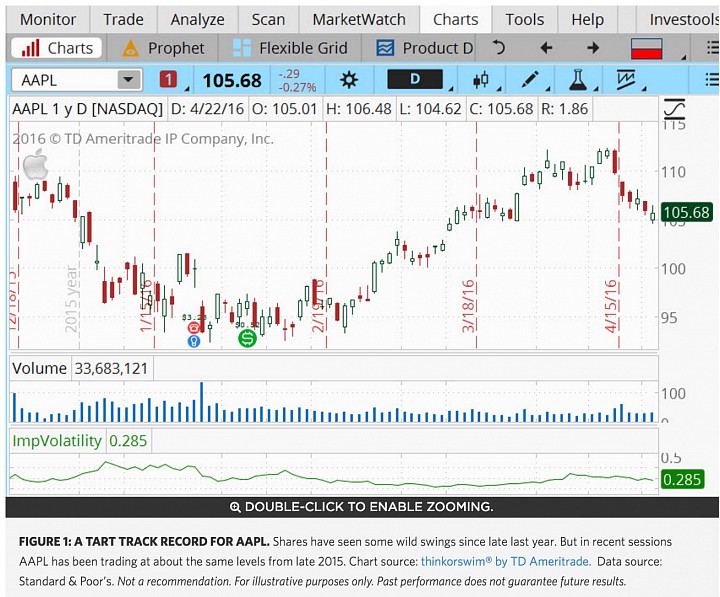Open the red and blue color swatch
Viewport: 720px width, 597px height.
647,48
